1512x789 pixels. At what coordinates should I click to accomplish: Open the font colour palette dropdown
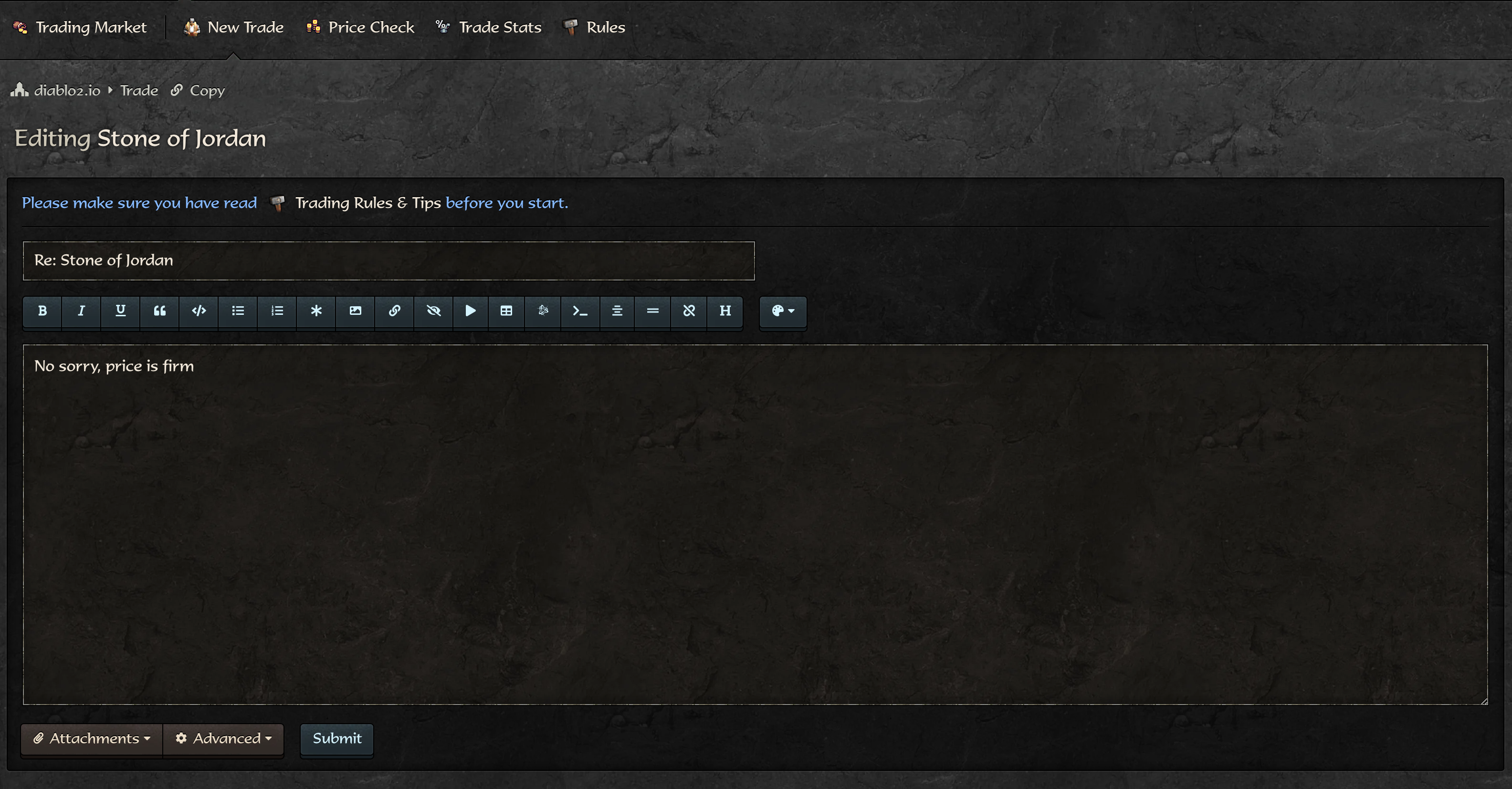[782, 311]
